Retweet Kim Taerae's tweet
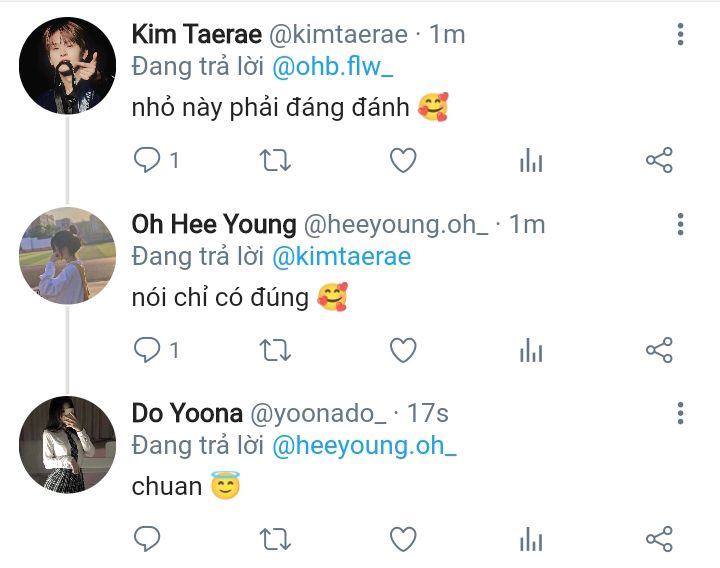 pyautogui.click(x=275, y=160)
